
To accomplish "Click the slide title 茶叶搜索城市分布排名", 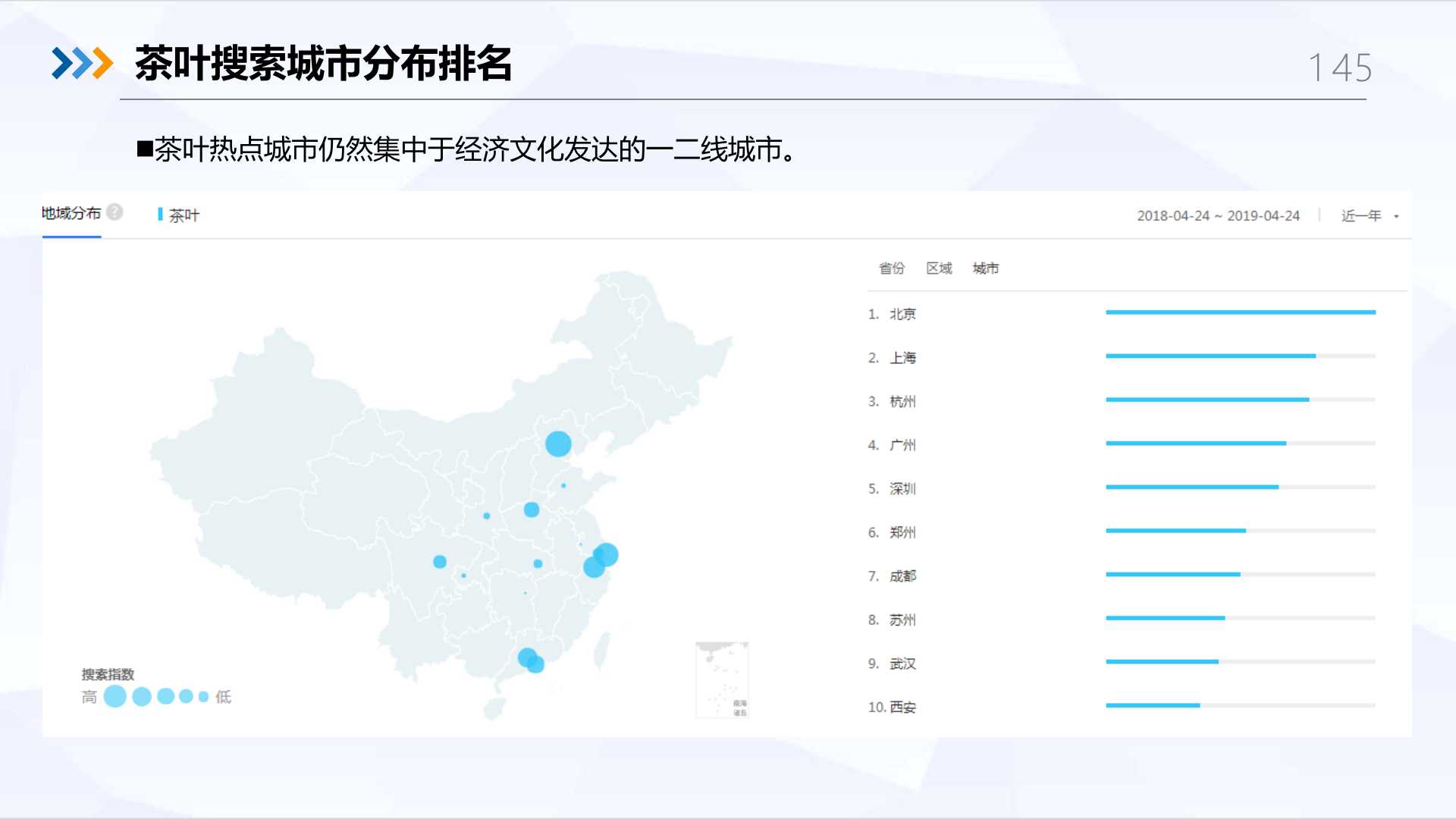I will point(324,63).
